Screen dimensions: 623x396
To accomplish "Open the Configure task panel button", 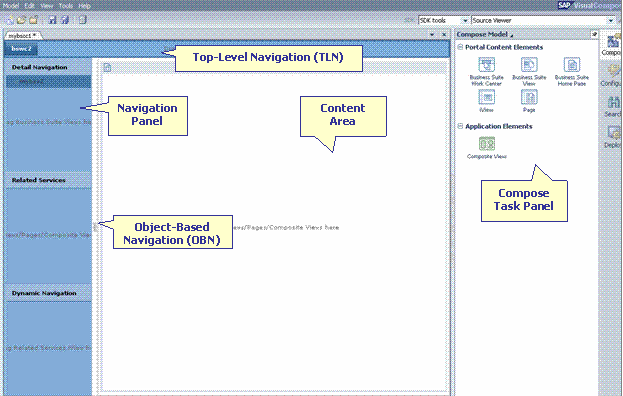I will point(612,75).
